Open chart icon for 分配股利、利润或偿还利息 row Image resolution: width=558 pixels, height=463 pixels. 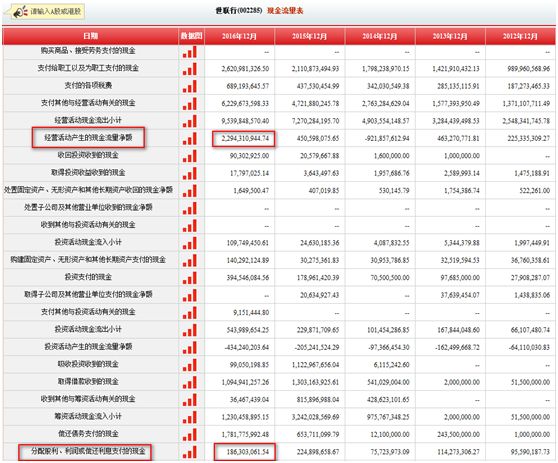click(x=190, y=453)
